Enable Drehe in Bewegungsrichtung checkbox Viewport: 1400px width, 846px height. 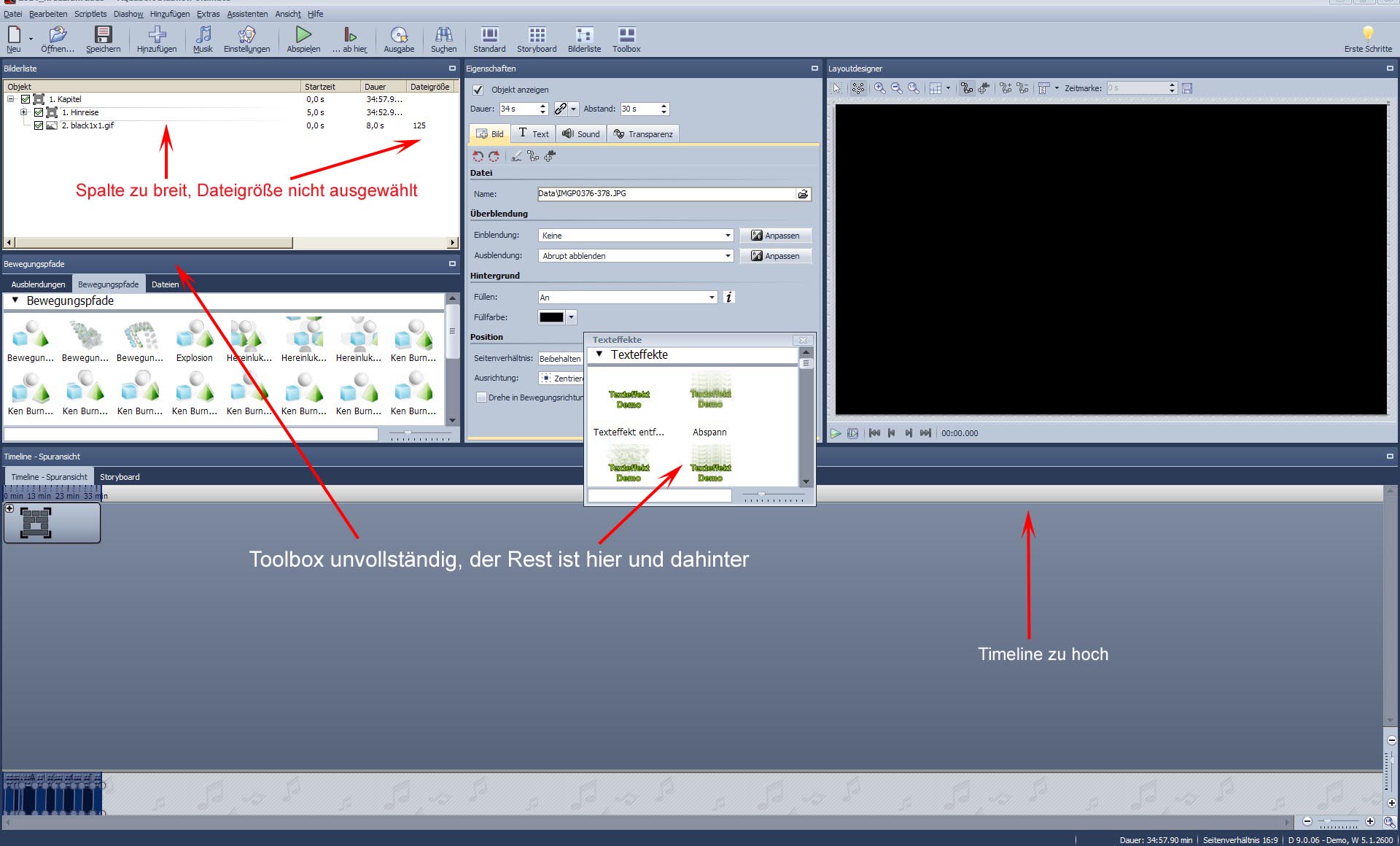(x=481, y=397)
